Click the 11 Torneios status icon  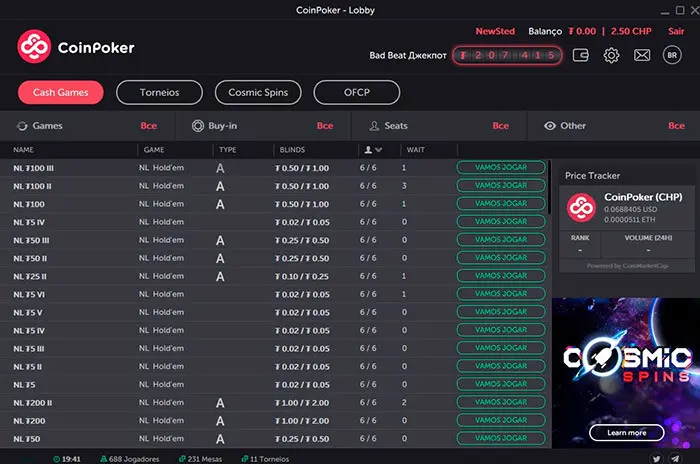click(245, 459)
